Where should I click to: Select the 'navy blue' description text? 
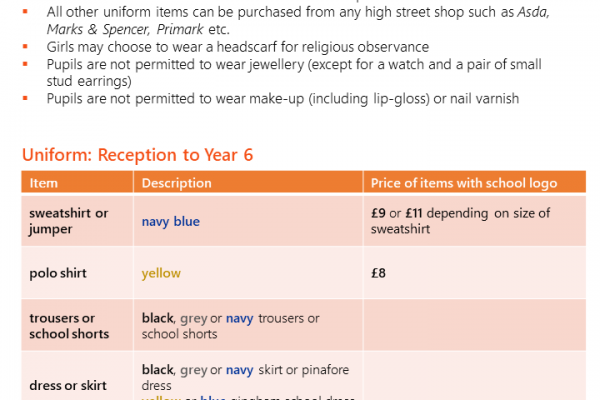pos(171,221)
